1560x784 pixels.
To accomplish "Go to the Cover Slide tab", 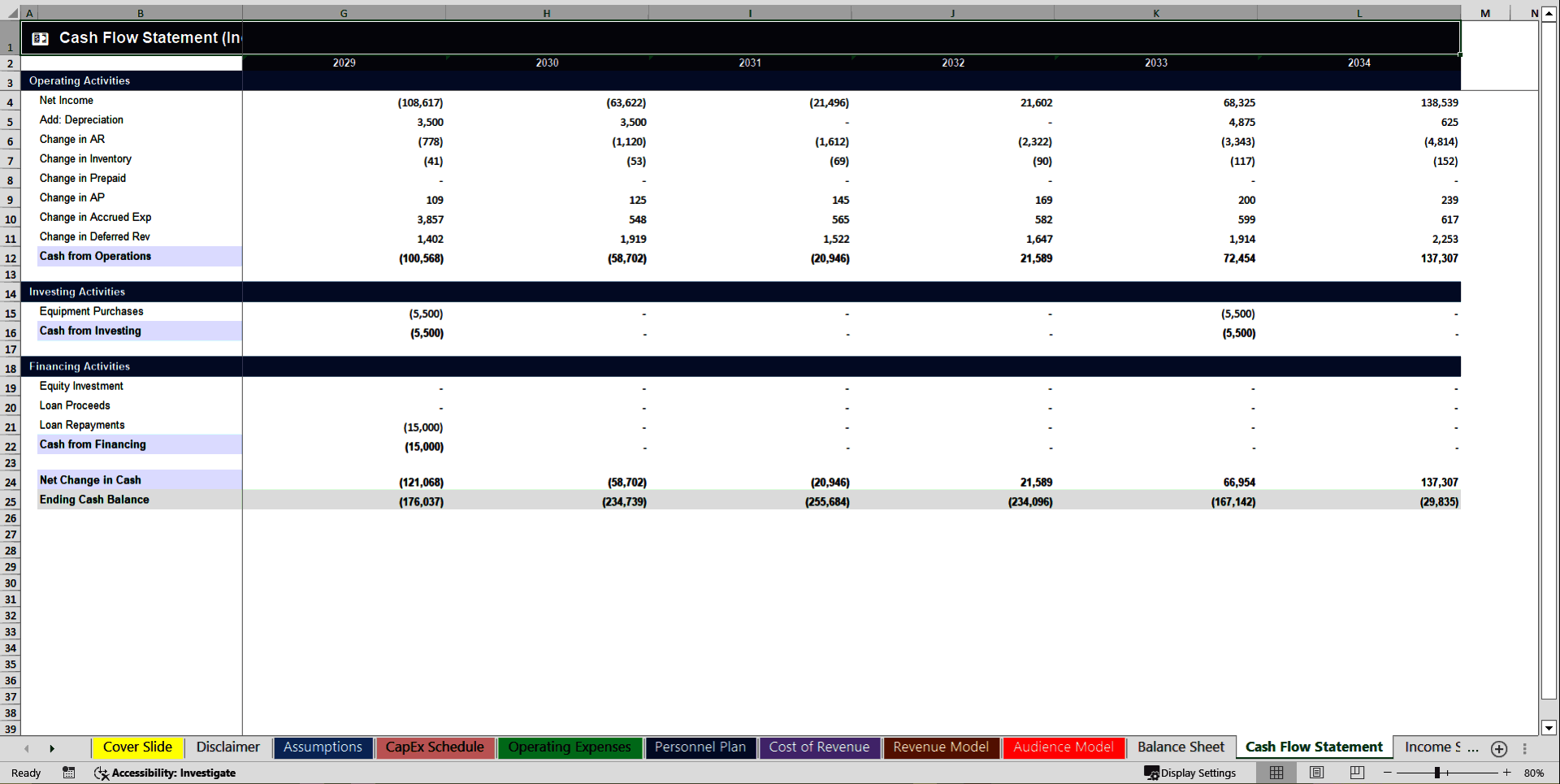I will pos(137,747).
